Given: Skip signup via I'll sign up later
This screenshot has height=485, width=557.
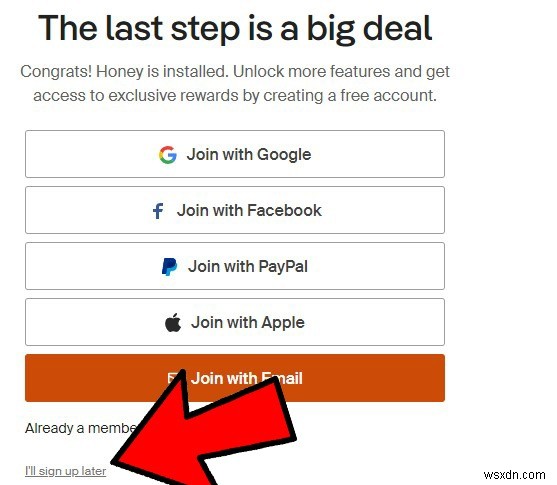Looking at the screenshot, I should click(x=66, y=471).
